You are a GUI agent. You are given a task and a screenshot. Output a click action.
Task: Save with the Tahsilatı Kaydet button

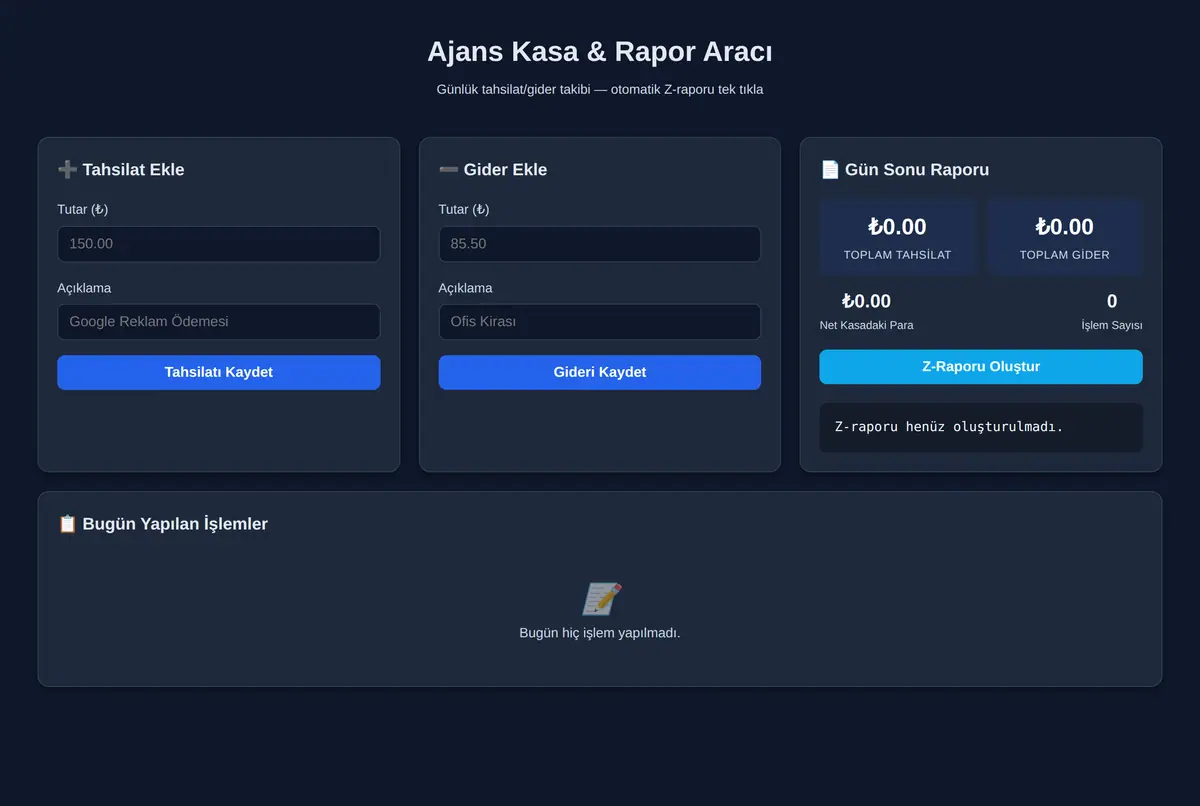(218, 372)
